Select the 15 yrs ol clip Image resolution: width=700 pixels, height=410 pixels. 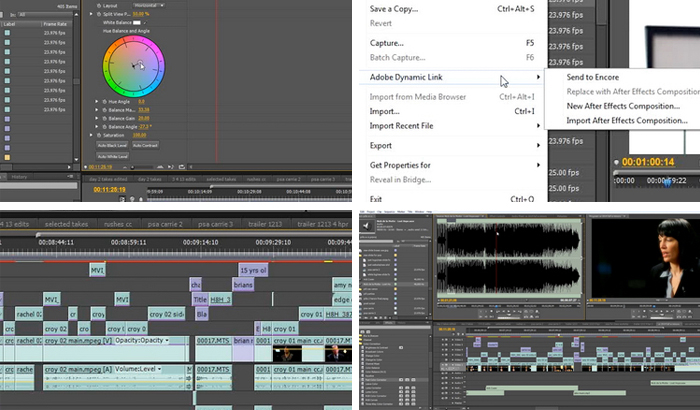point(253,270)
